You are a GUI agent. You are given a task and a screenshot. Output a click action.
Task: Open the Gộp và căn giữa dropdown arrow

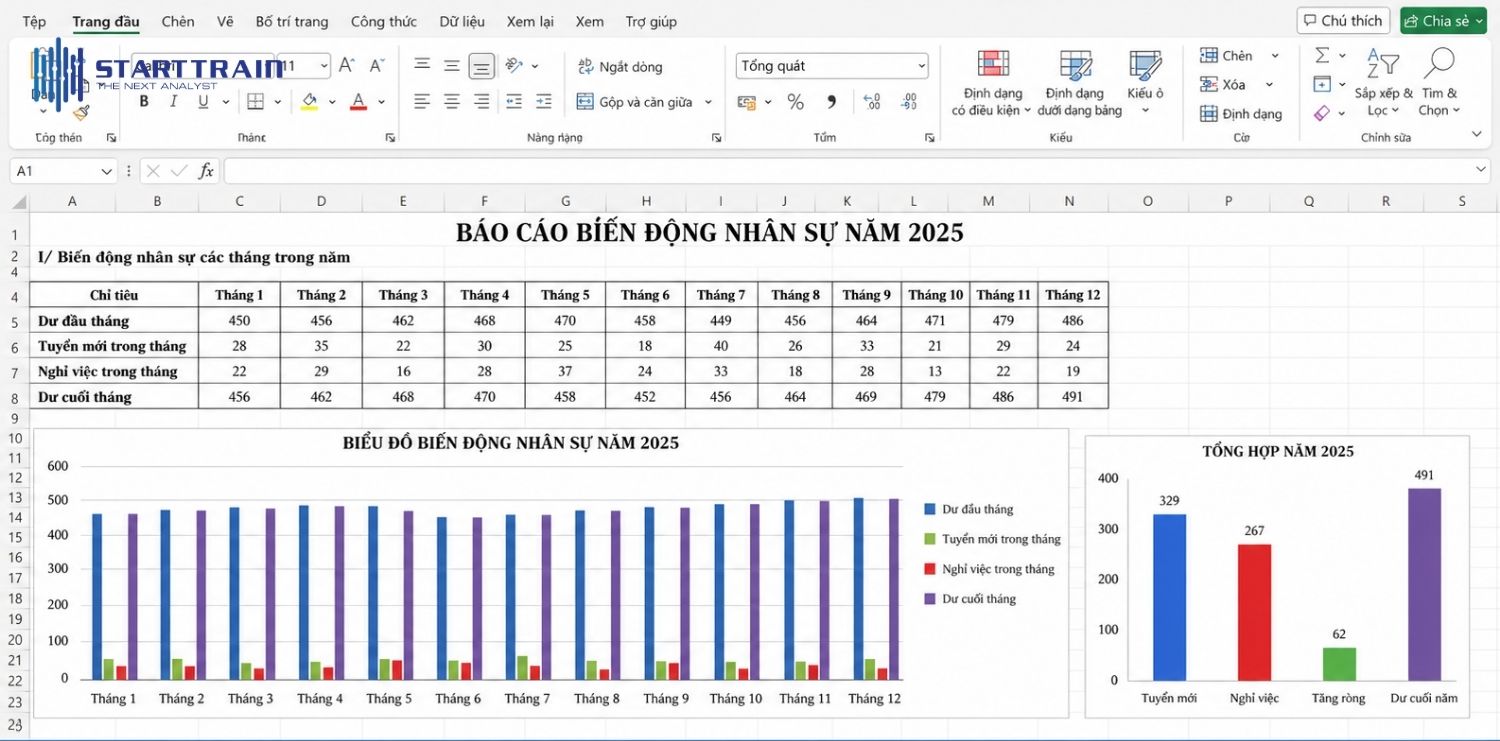[707, 101]
